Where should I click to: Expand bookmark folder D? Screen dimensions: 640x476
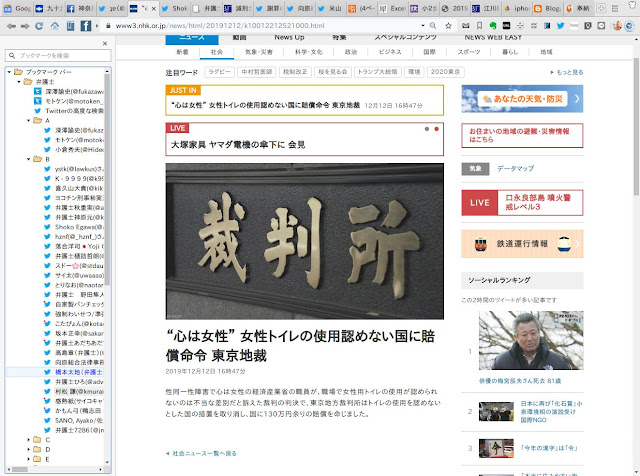tap(29, 449)
